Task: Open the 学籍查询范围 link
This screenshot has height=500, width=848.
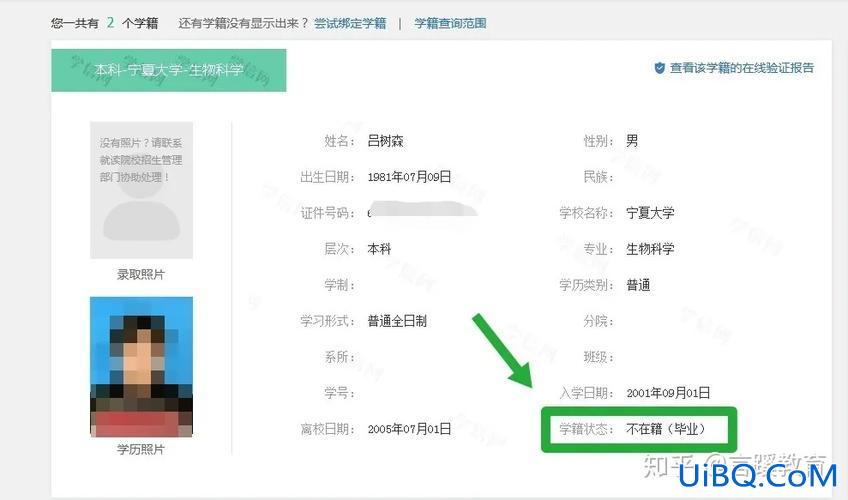Action: click(x=450, y=23)
